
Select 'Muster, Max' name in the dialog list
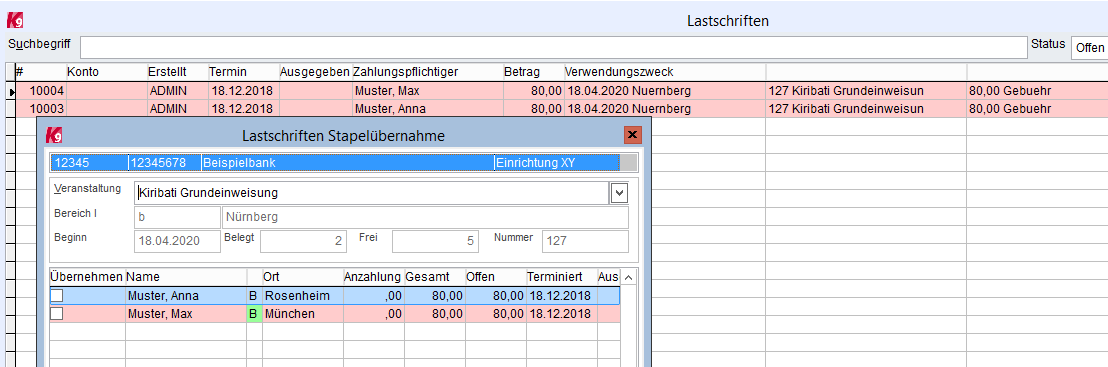(x=159, y=313)
